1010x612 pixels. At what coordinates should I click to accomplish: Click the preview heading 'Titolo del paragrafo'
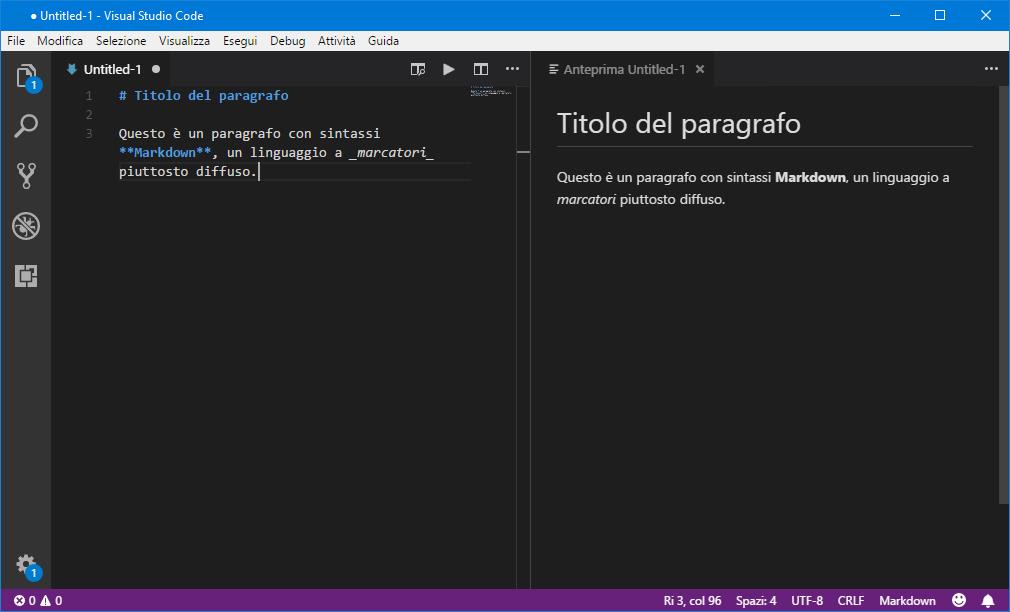click(x=678, y=124)
